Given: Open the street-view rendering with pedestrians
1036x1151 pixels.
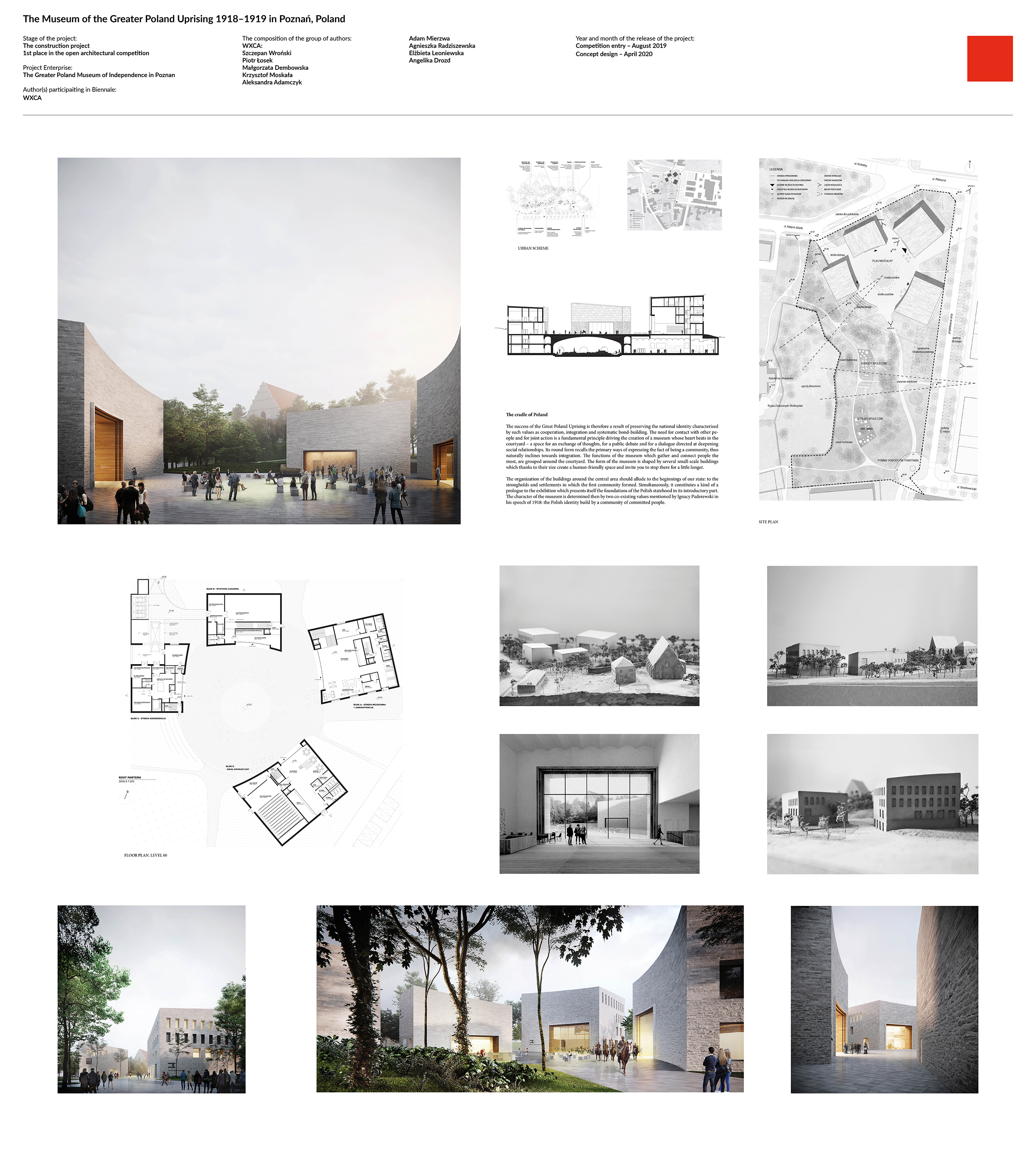Looking at the screenshot, I should pos(152,999).
